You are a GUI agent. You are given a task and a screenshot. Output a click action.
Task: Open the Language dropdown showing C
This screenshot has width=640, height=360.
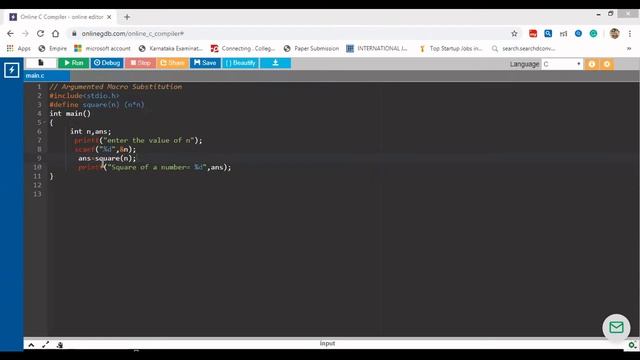coord(562,64)
